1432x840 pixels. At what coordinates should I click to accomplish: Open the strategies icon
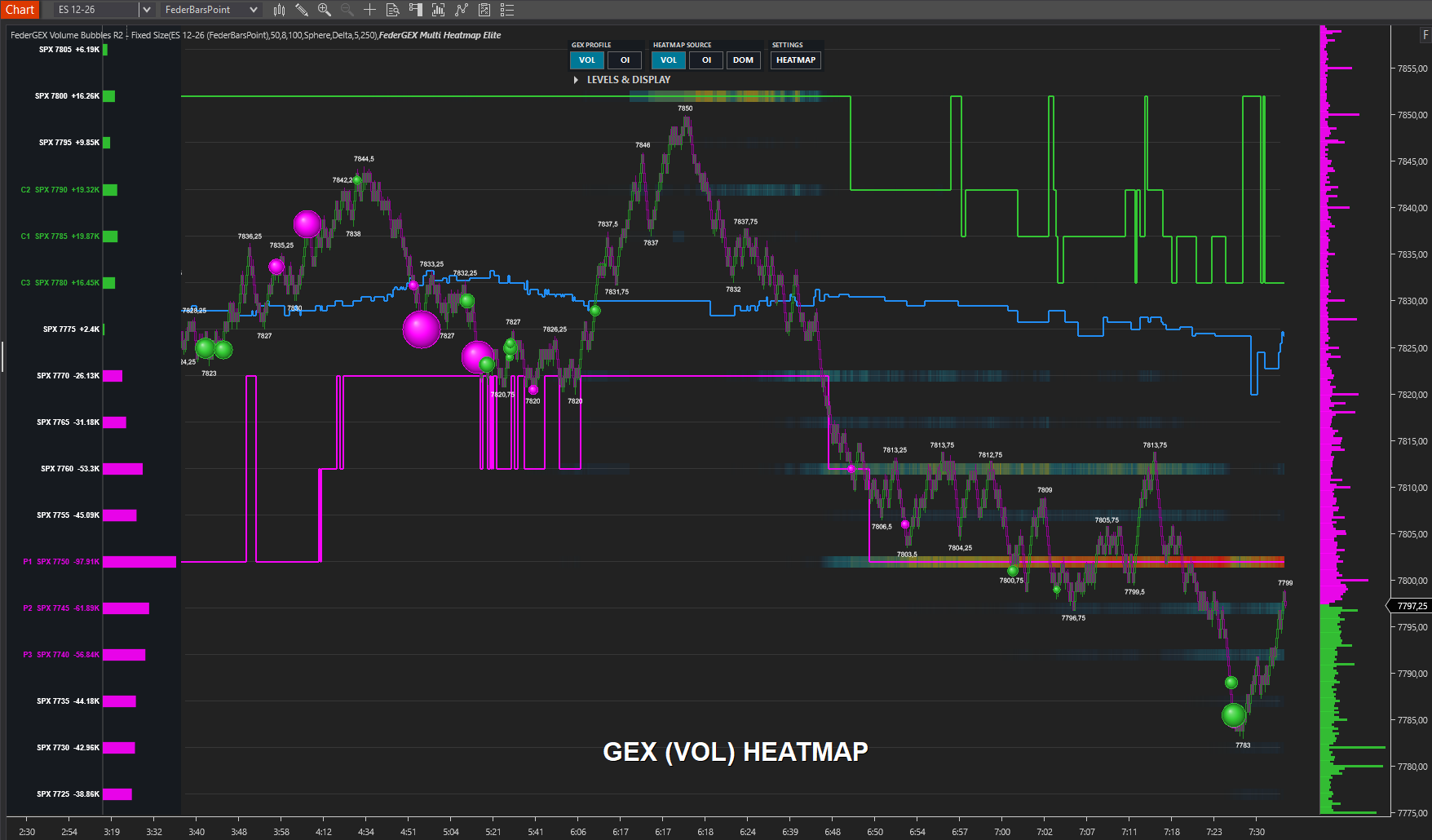484,10
